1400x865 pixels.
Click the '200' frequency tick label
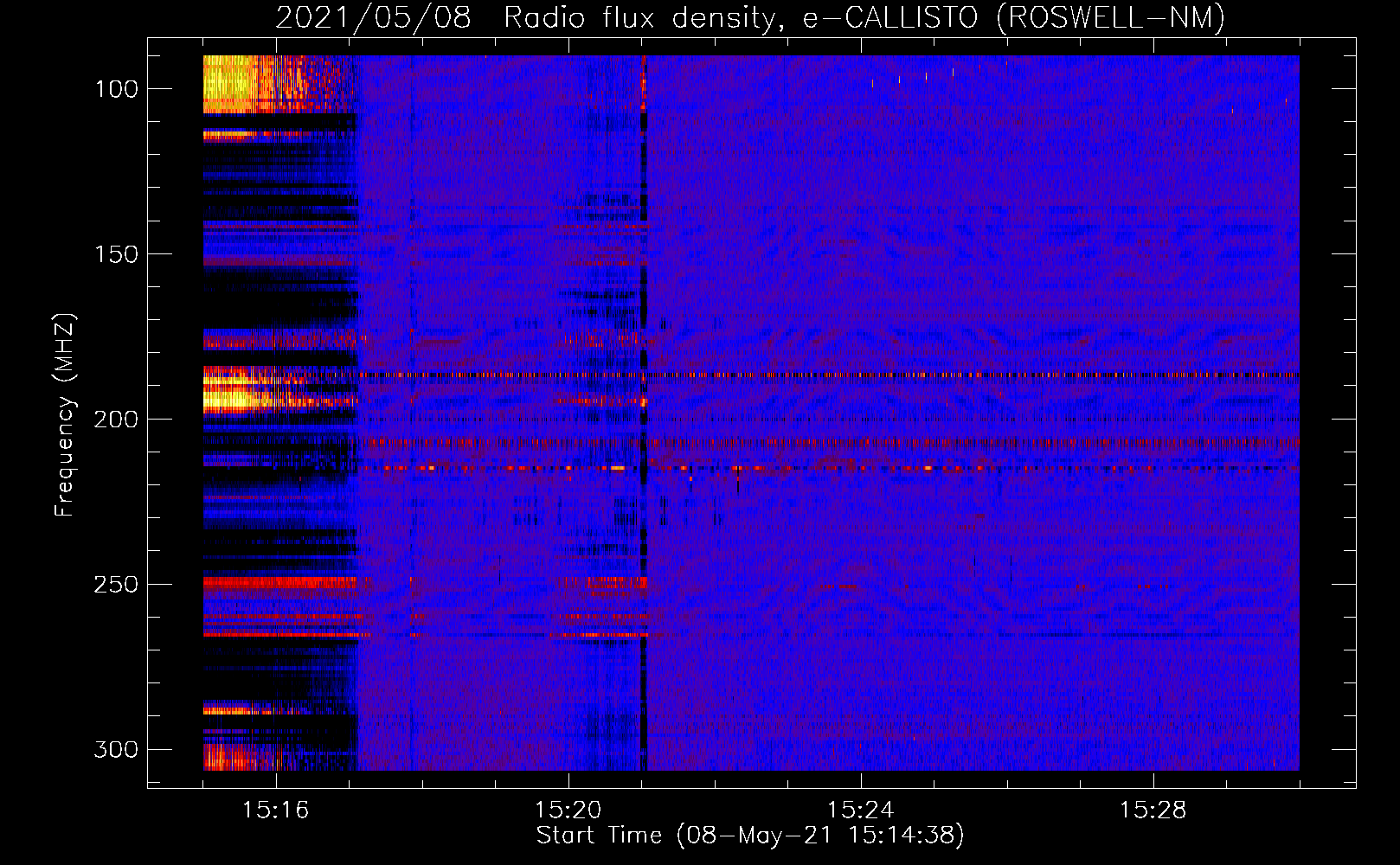pyautogui.click(x=115, y=420)
